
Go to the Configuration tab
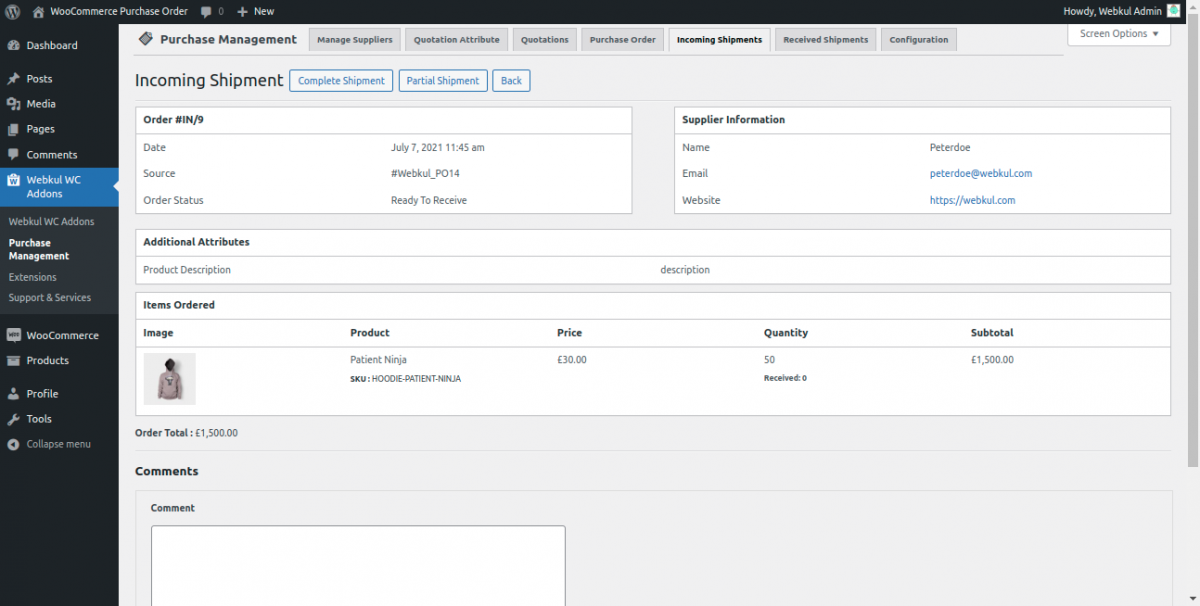pos(918,39)
